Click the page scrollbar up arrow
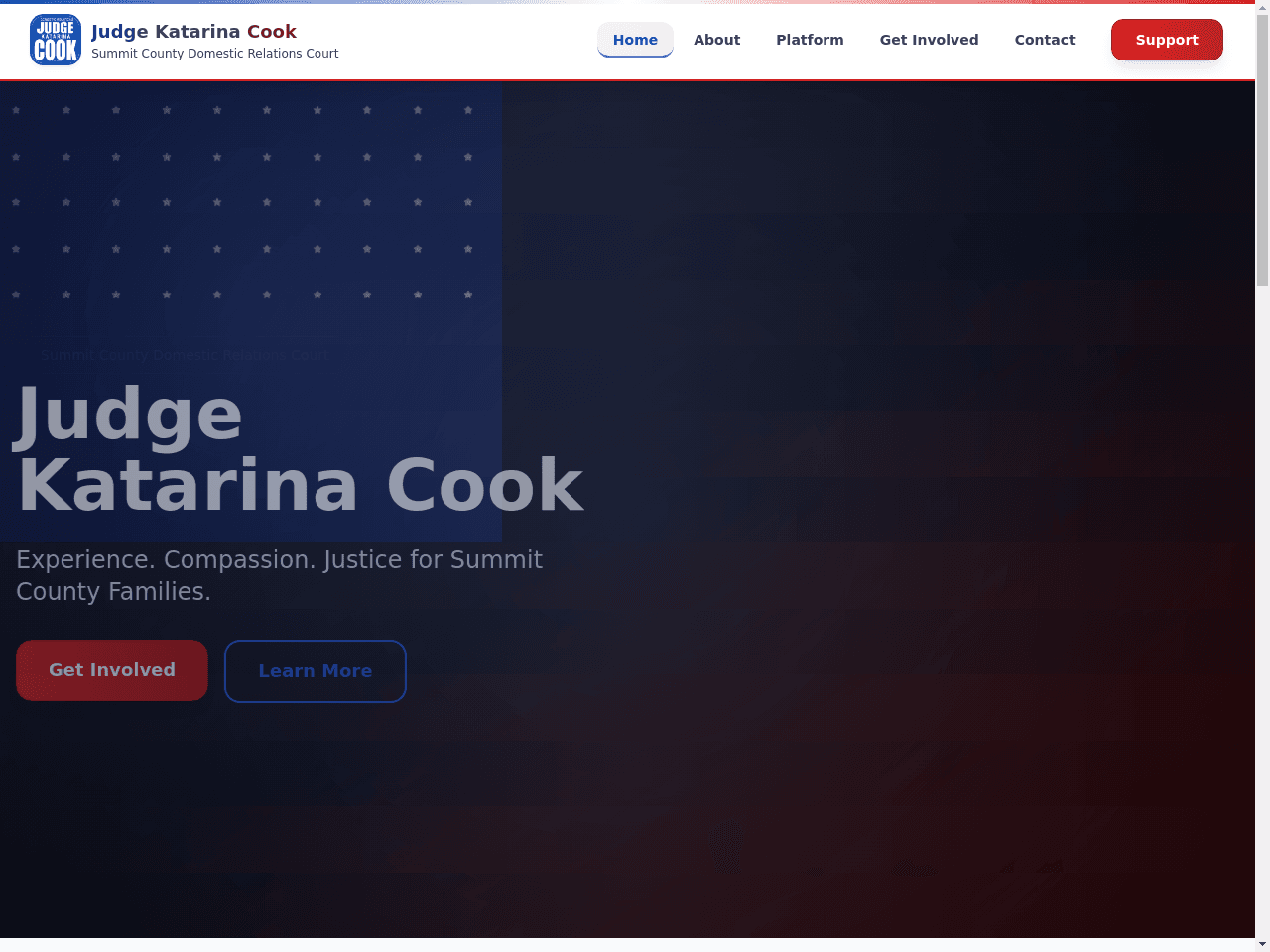 click(x=1262, y=7)
